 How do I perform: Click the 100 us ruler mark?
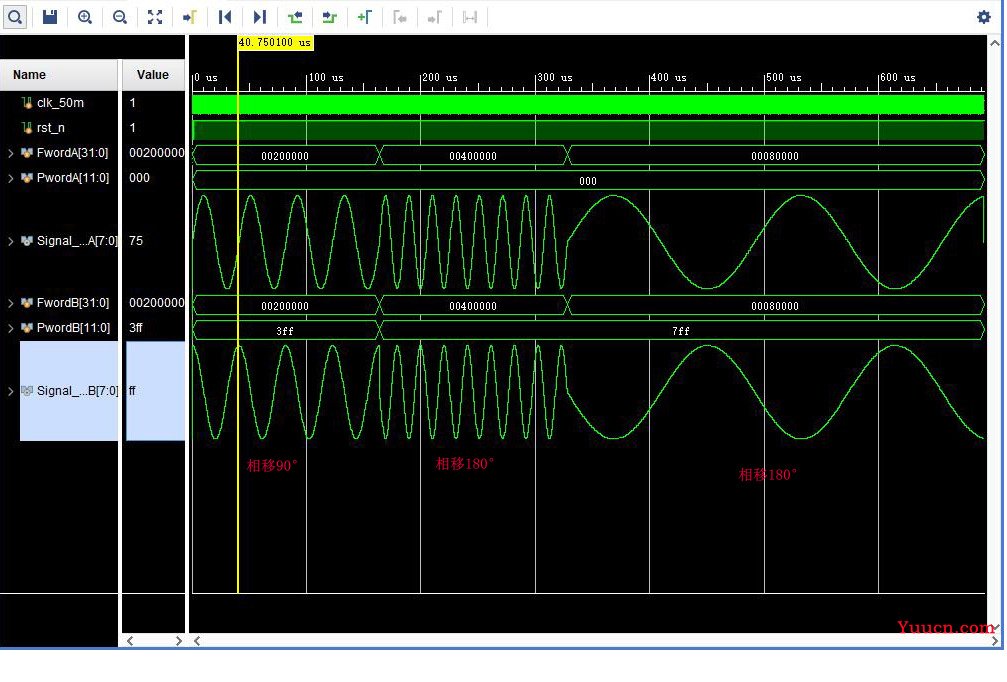tap(326, 77)
